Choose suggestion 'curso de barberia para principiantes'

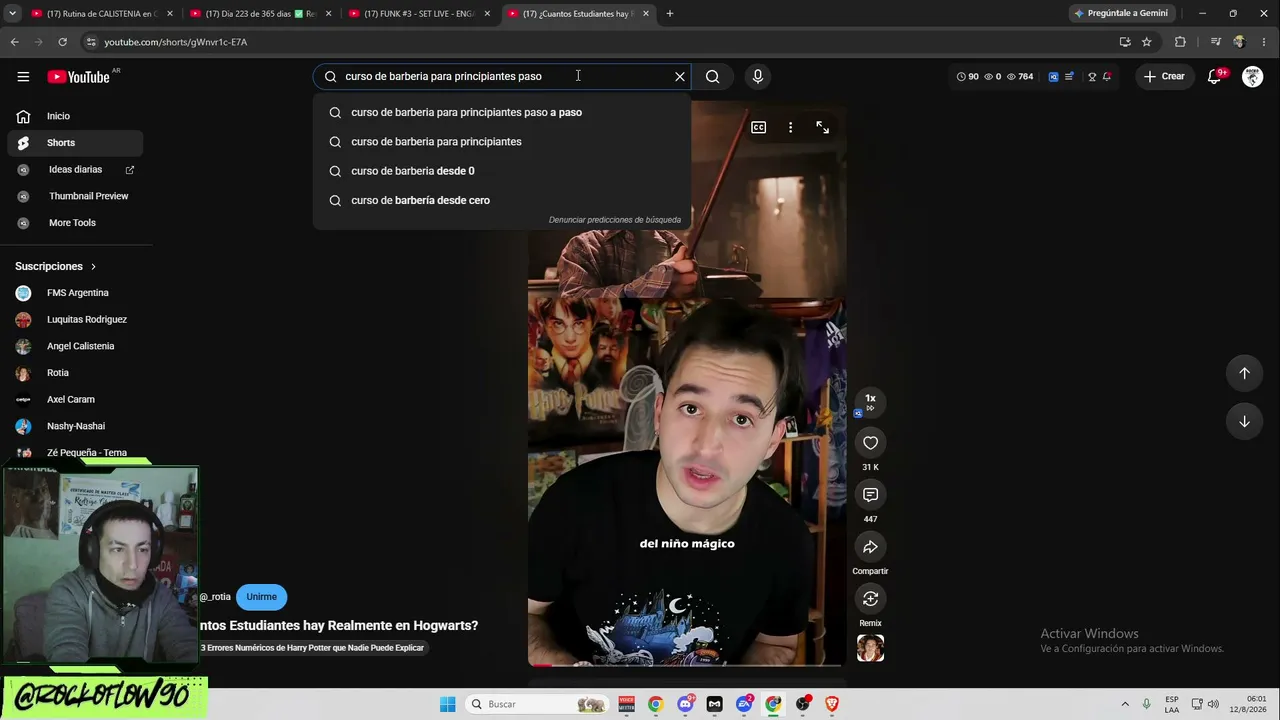coord(502,142)
